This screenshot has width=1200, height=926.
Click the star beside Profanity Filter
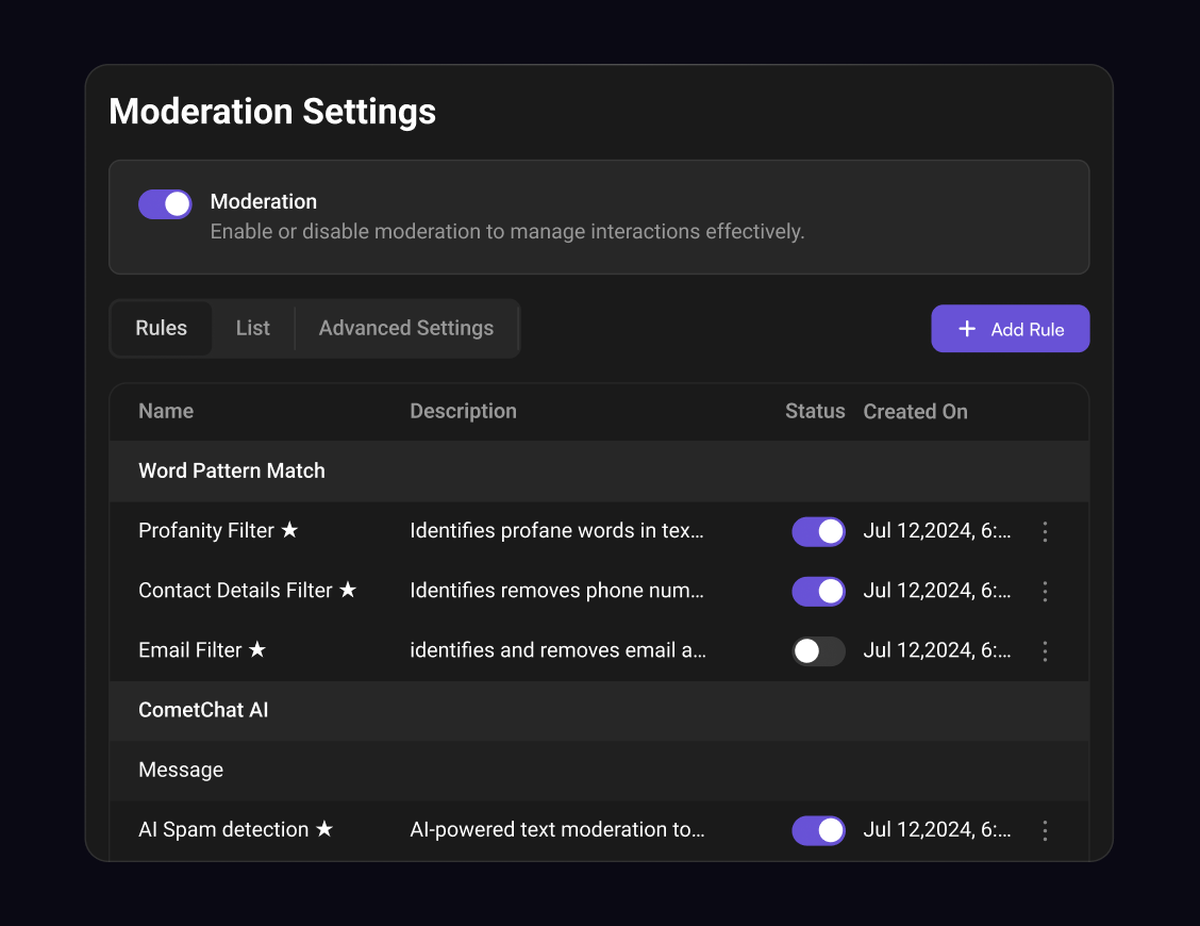click(x=289, y=530)
